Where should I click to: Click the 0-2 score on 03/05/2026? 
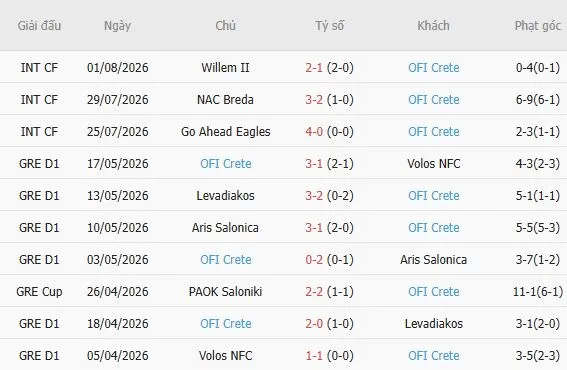[x=314, y=260]
